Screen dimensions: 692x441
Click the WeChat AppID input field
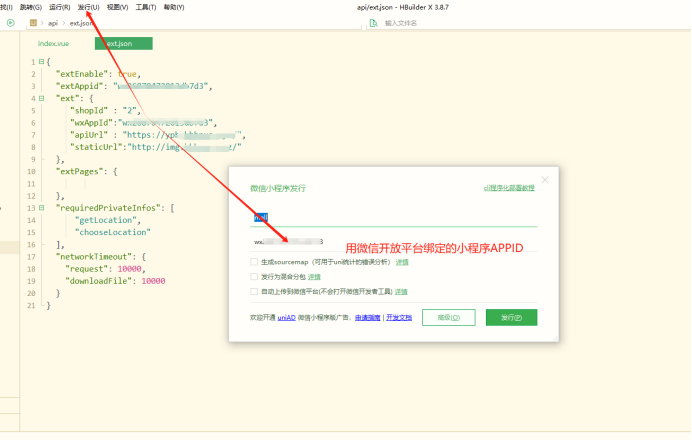(393, 241)
